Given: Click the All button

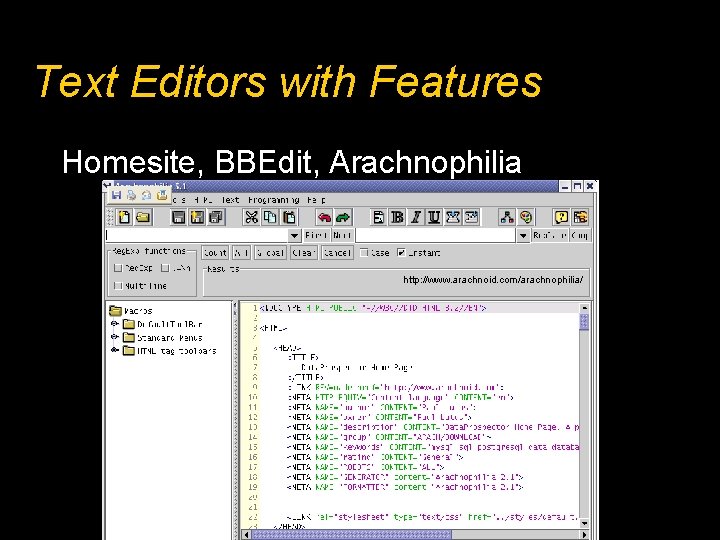Looking at the screenshot, I should point(241,253).
